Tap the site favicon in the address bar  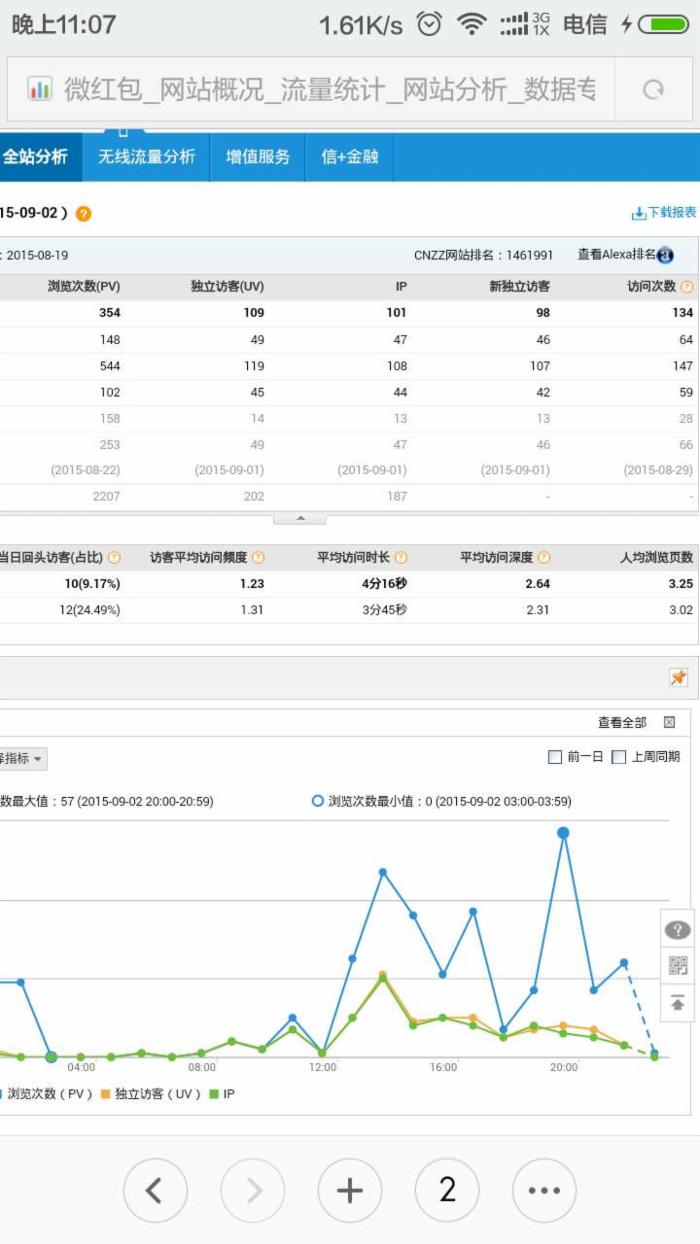point(39,89)
